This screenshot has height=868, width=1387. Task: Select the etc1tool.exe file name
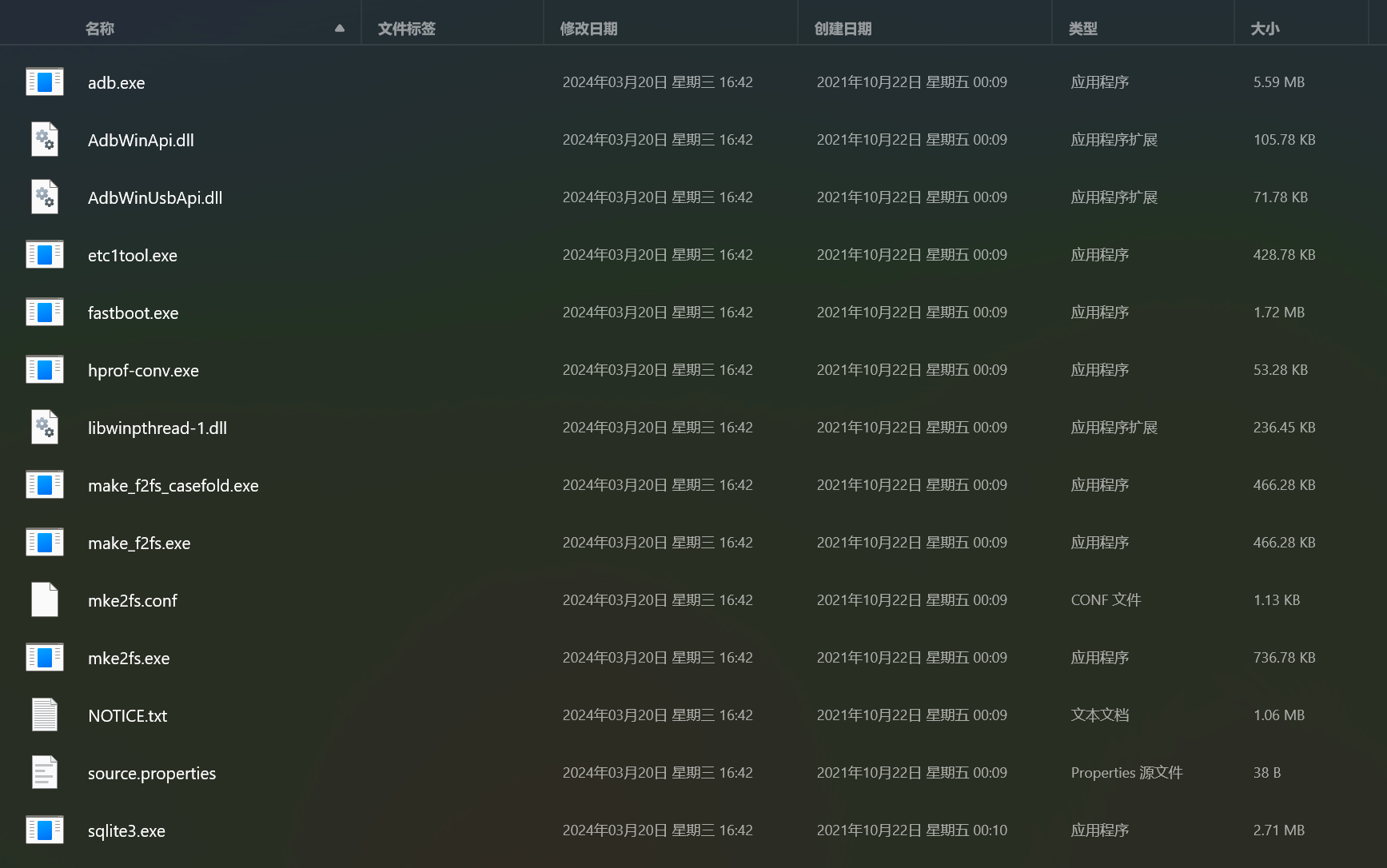coord(133,256)
